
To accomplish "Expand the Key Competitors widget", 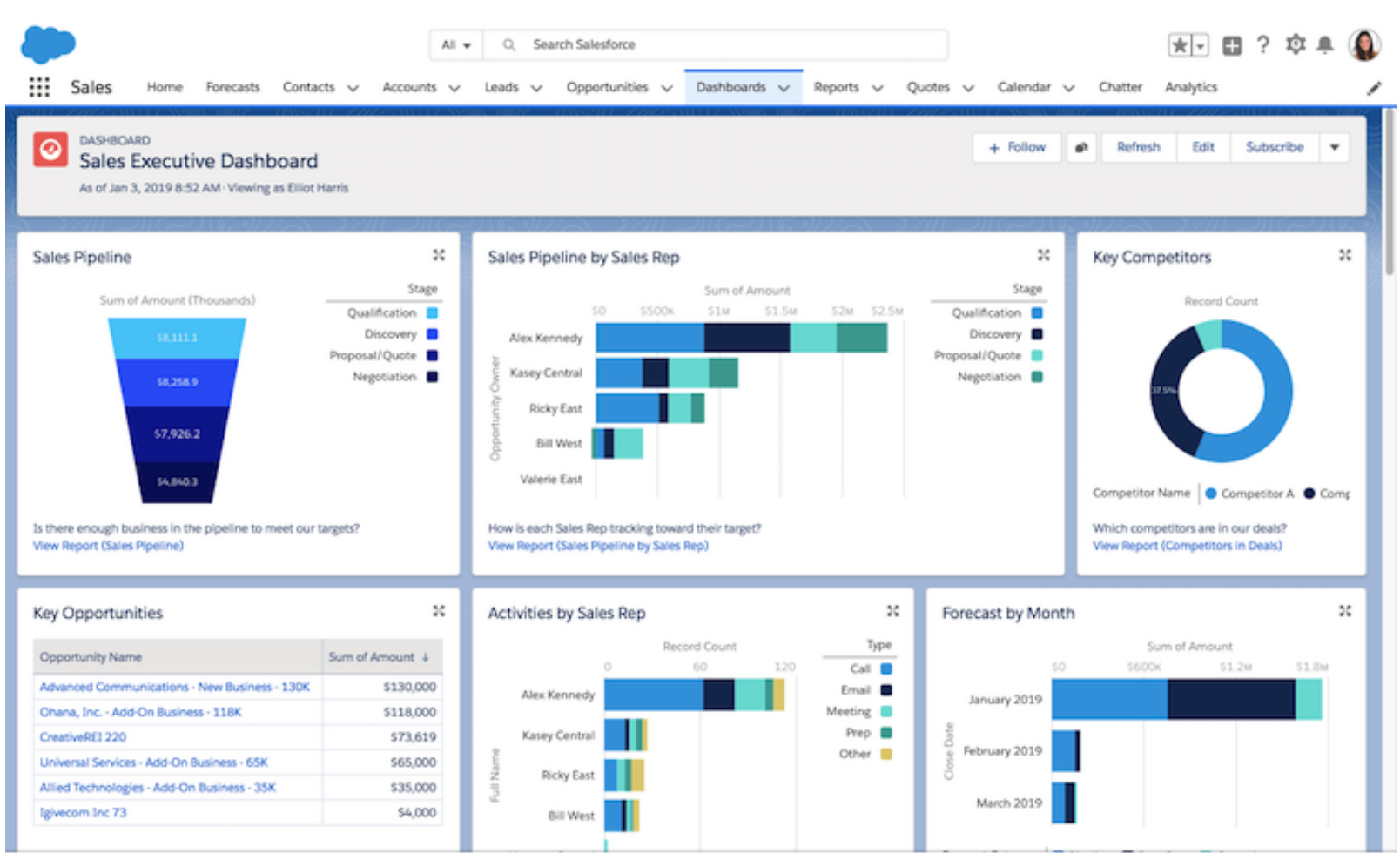I will tap(1345, 255).
